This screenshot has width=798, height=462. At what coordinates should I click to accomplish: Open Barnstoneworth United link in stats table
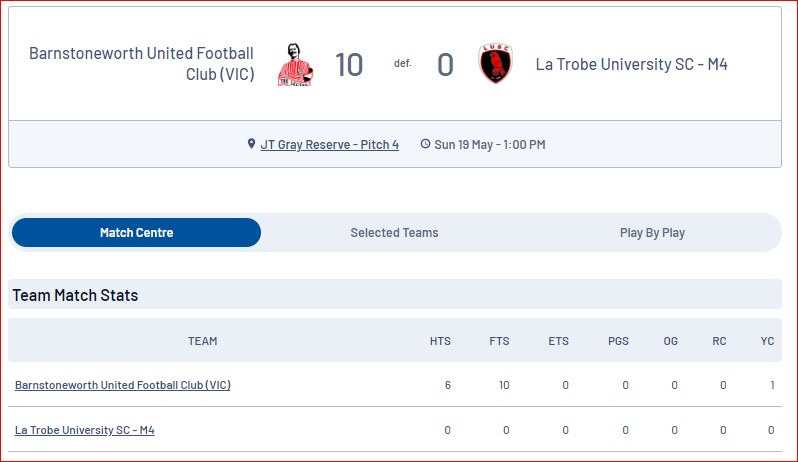coord(123,385)
